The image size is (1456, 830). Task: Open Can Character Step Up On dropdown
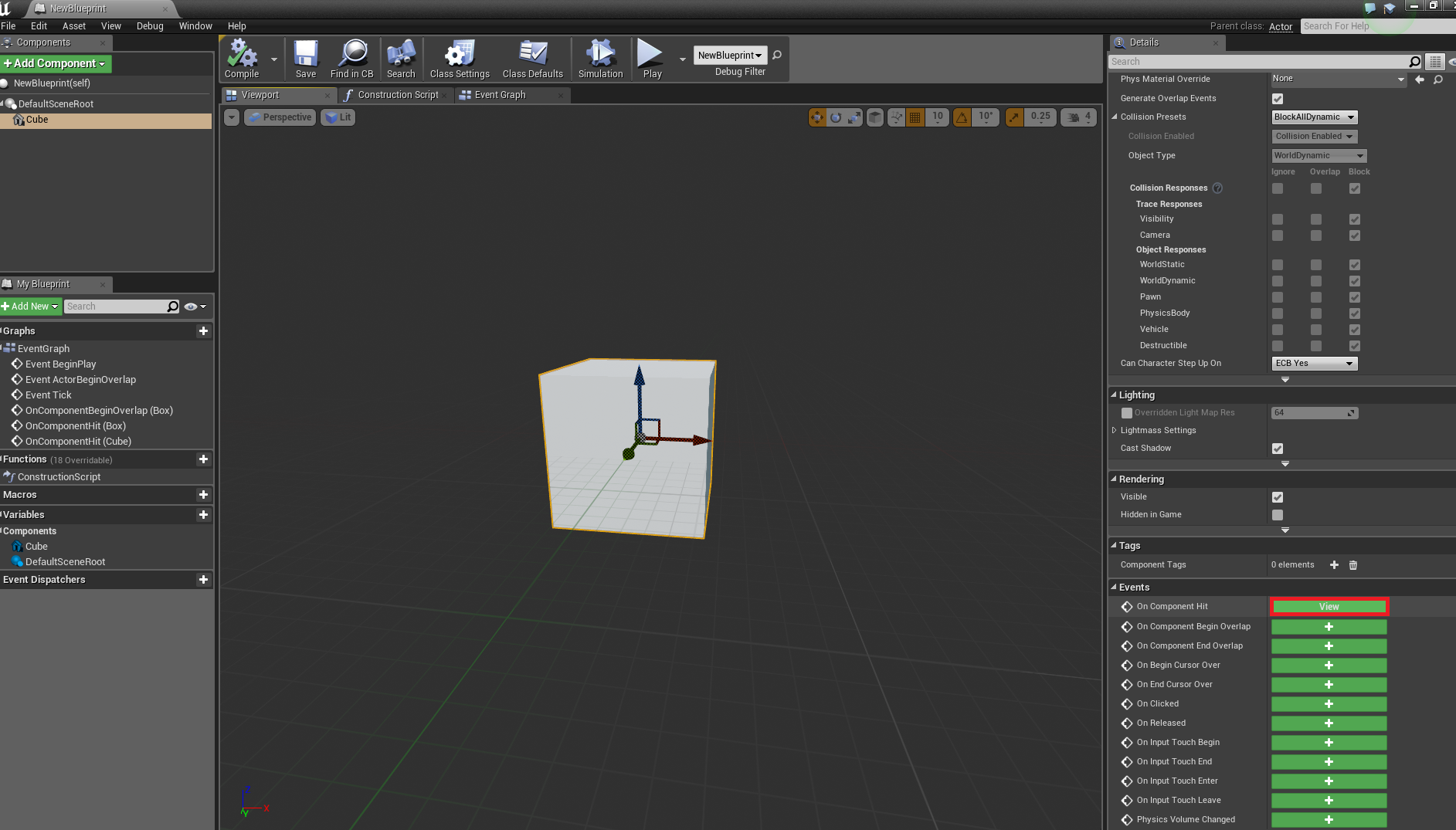click(1314, 364)
